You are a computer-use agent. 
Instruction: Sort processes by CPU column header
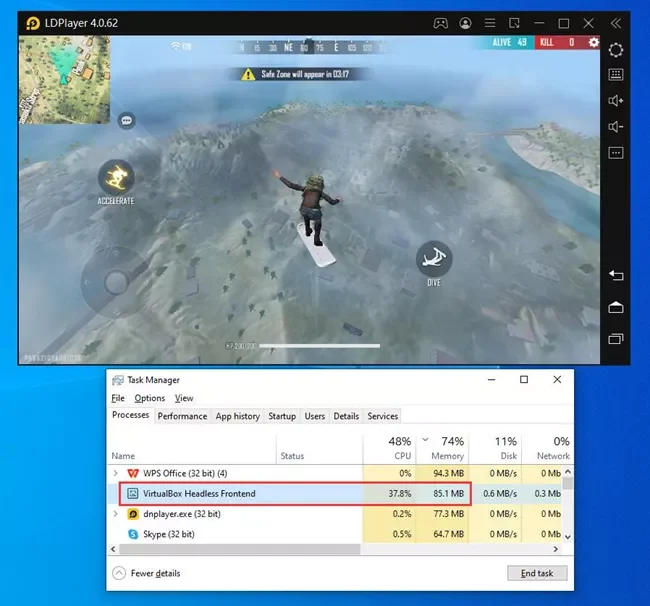(389, 449)
